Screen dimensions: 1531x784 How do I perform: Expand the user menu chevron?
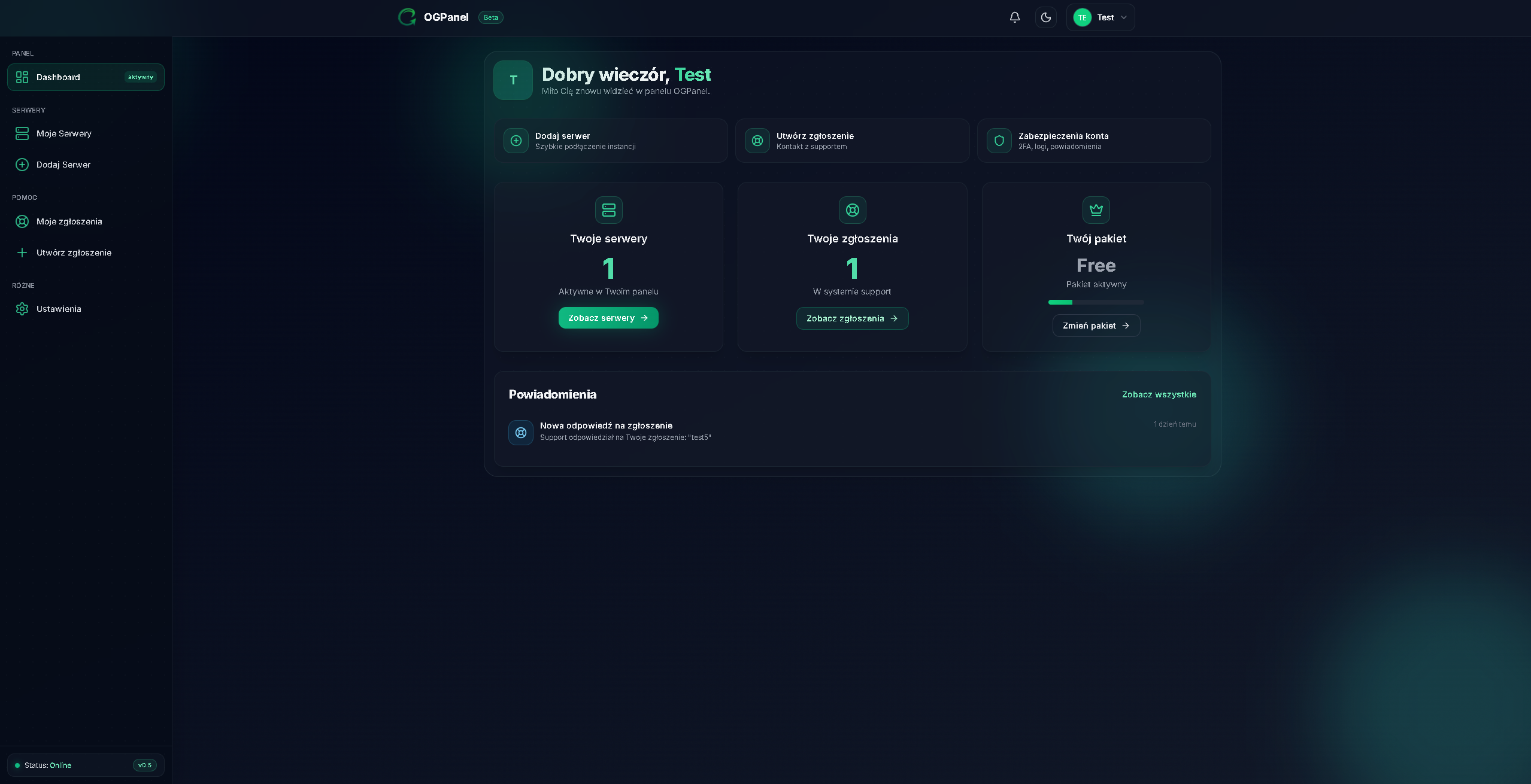pyautogui.click(x=1125, y=17)
